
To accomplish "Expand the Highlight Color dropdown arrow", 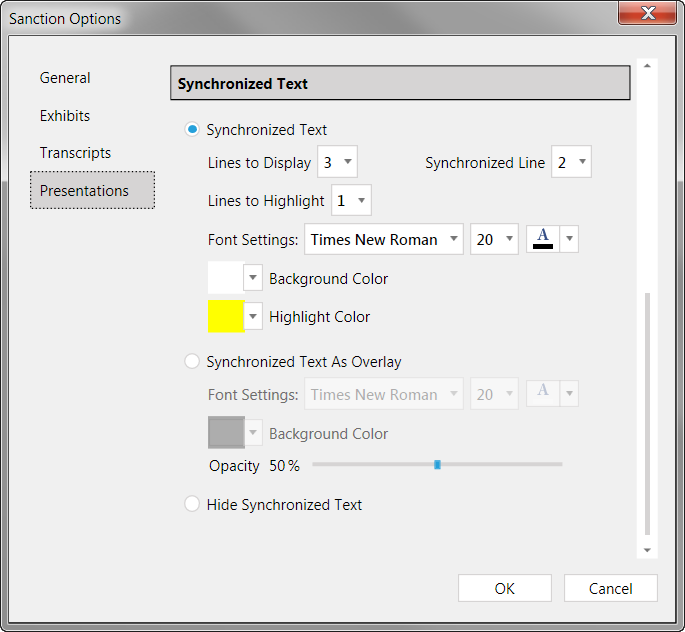I will click(x=253, y=316).
